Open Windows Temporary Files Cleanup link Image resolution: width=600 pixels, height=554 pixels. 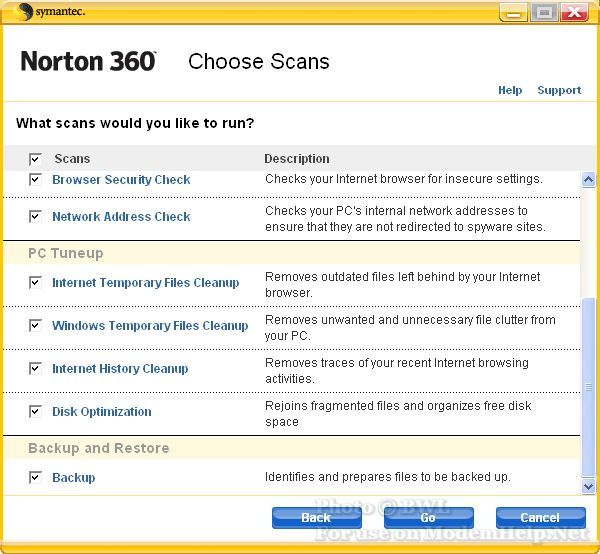pos(150,326)
